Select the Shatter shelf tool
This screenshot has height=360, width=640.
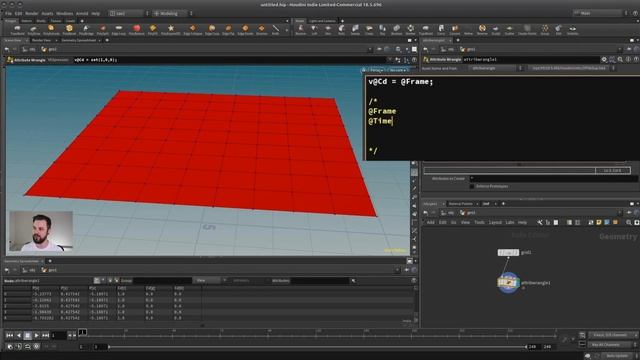(410, 29)
